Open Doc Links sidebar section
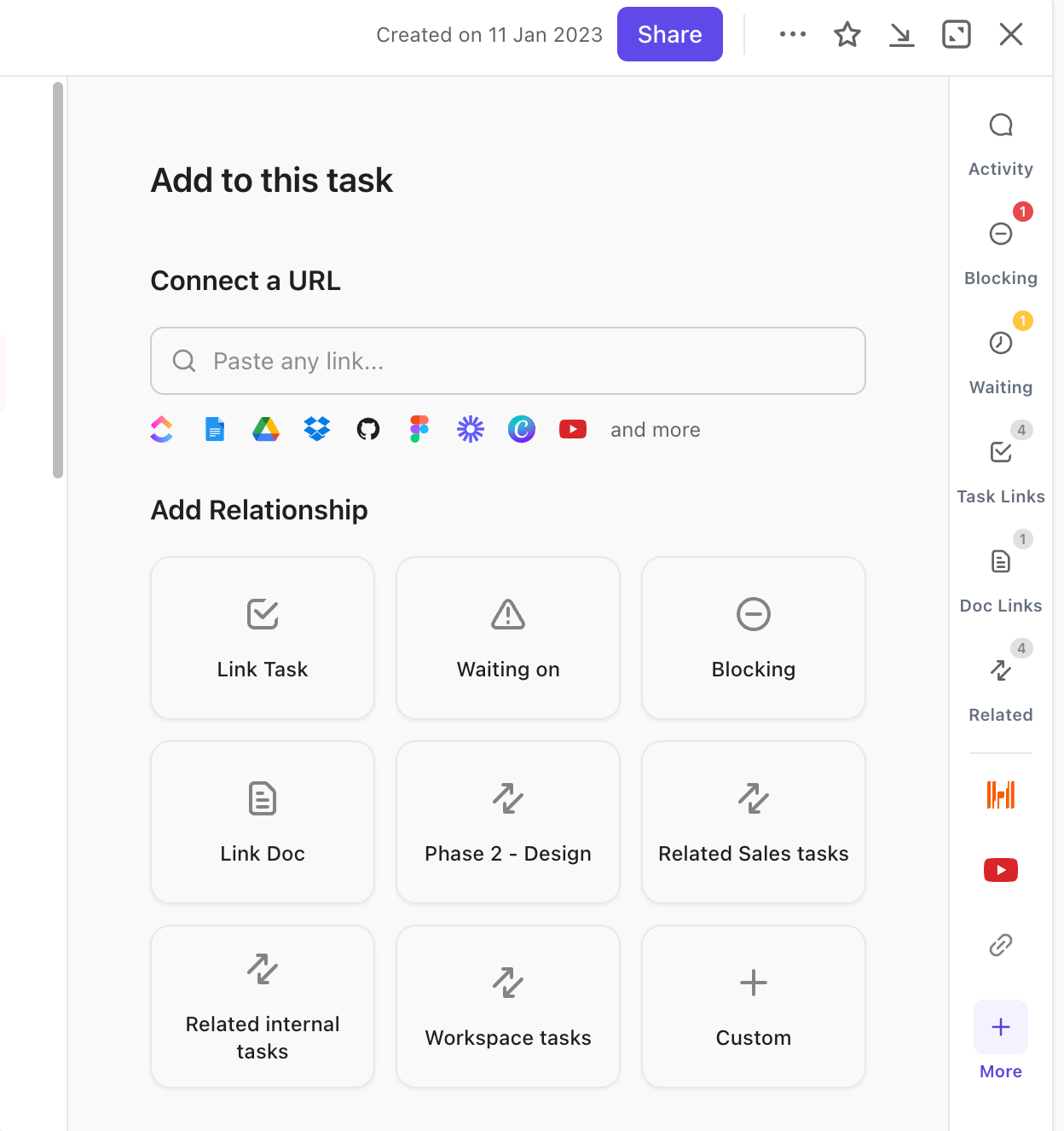 1000,578
